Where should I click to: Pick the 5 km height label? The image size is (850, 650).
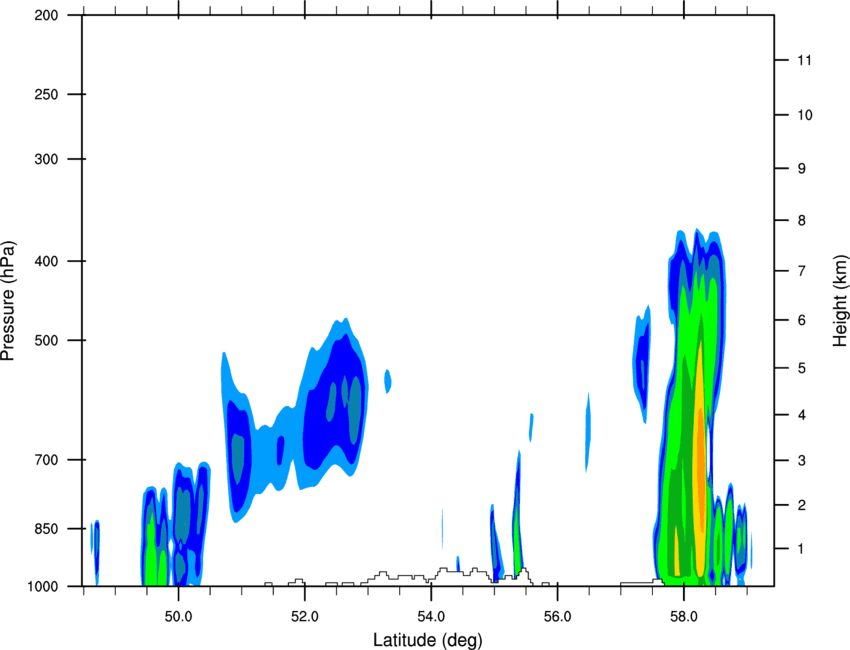[801, 368]
